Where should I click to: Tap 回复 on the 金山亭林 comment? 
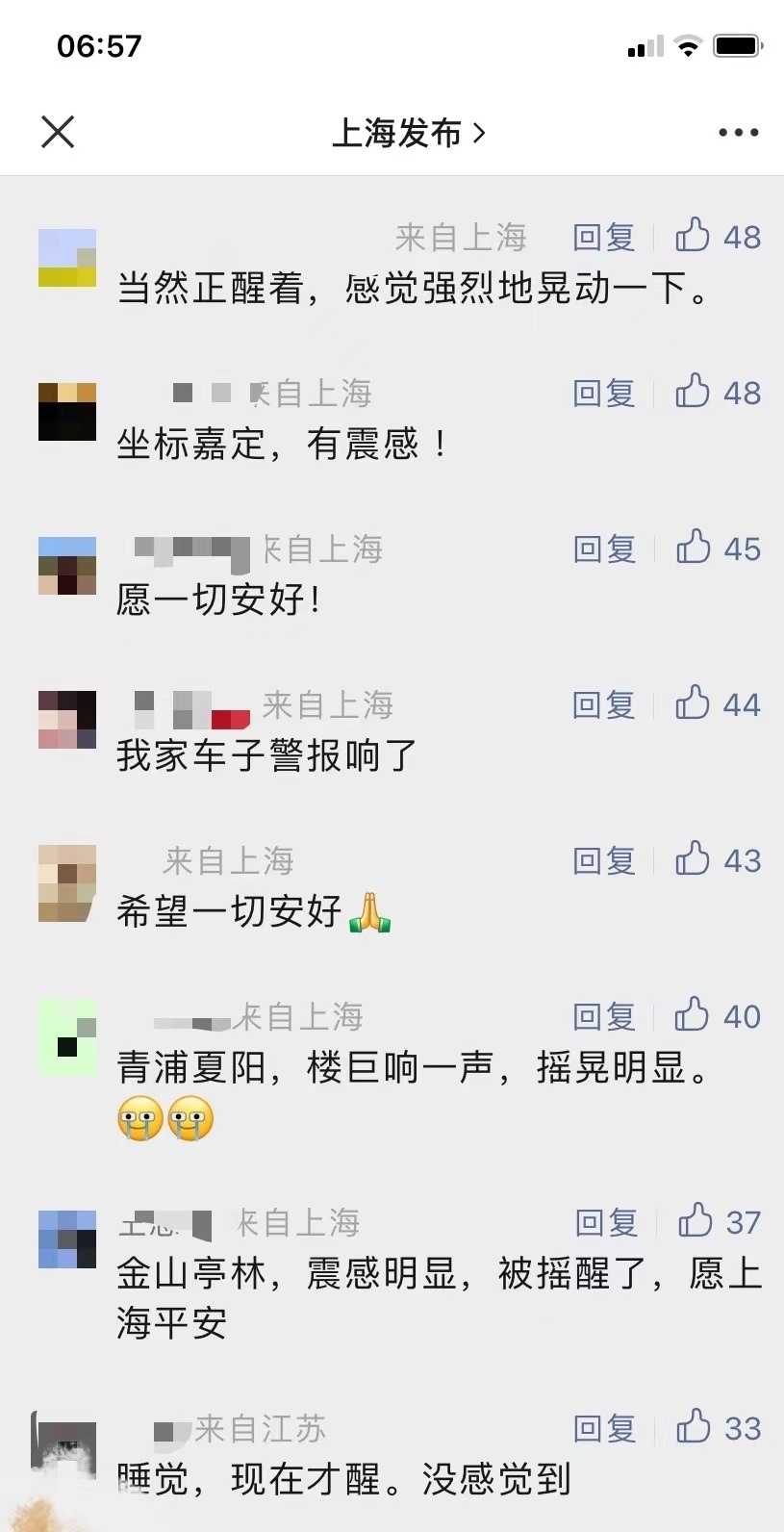(x=607, y=1222)
